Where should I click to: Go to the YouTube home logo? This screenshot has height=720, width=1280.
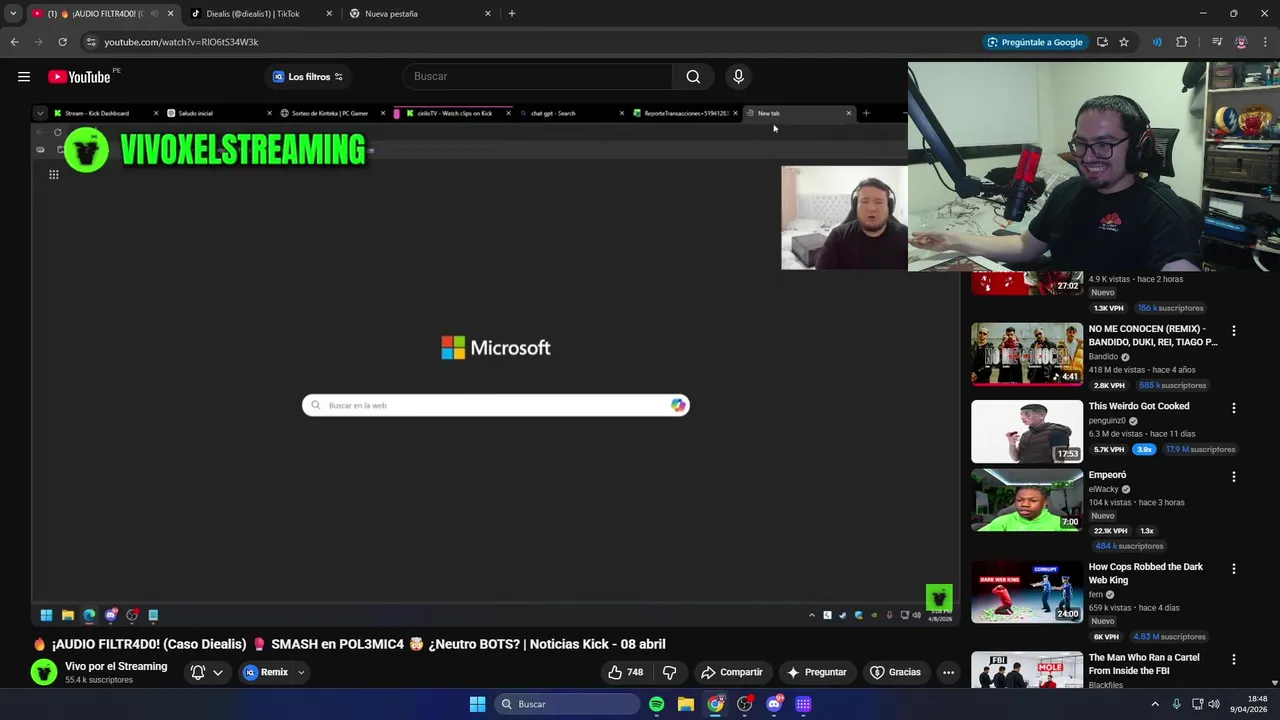79,77
